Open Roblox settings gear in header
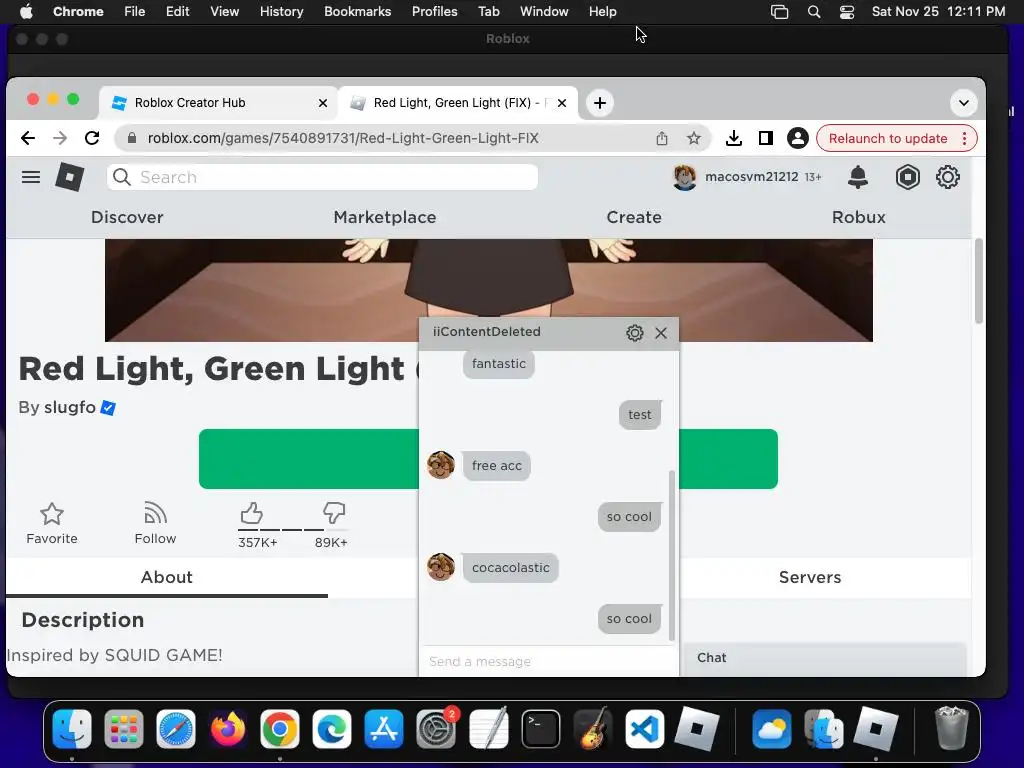The height and width of the screenshot is (768, 1024). coord(948,177)
